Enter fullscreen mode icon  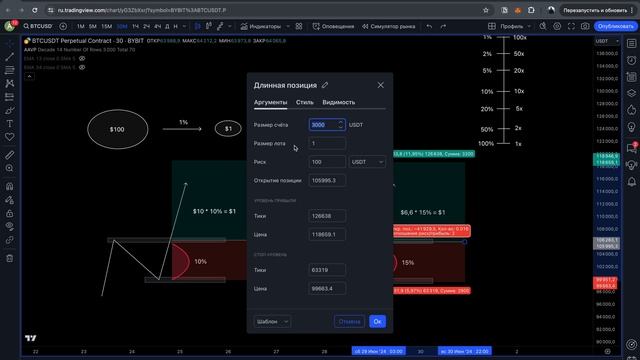pos(571,26)
